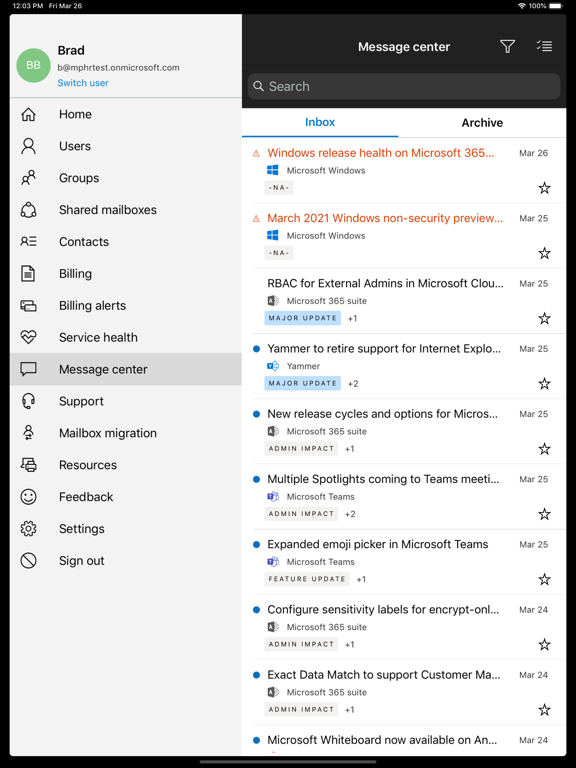Image resolution: width=576 pixels, height=768 pixels.
Task: Select Service health menu item
Action: (x=126, y=337)
